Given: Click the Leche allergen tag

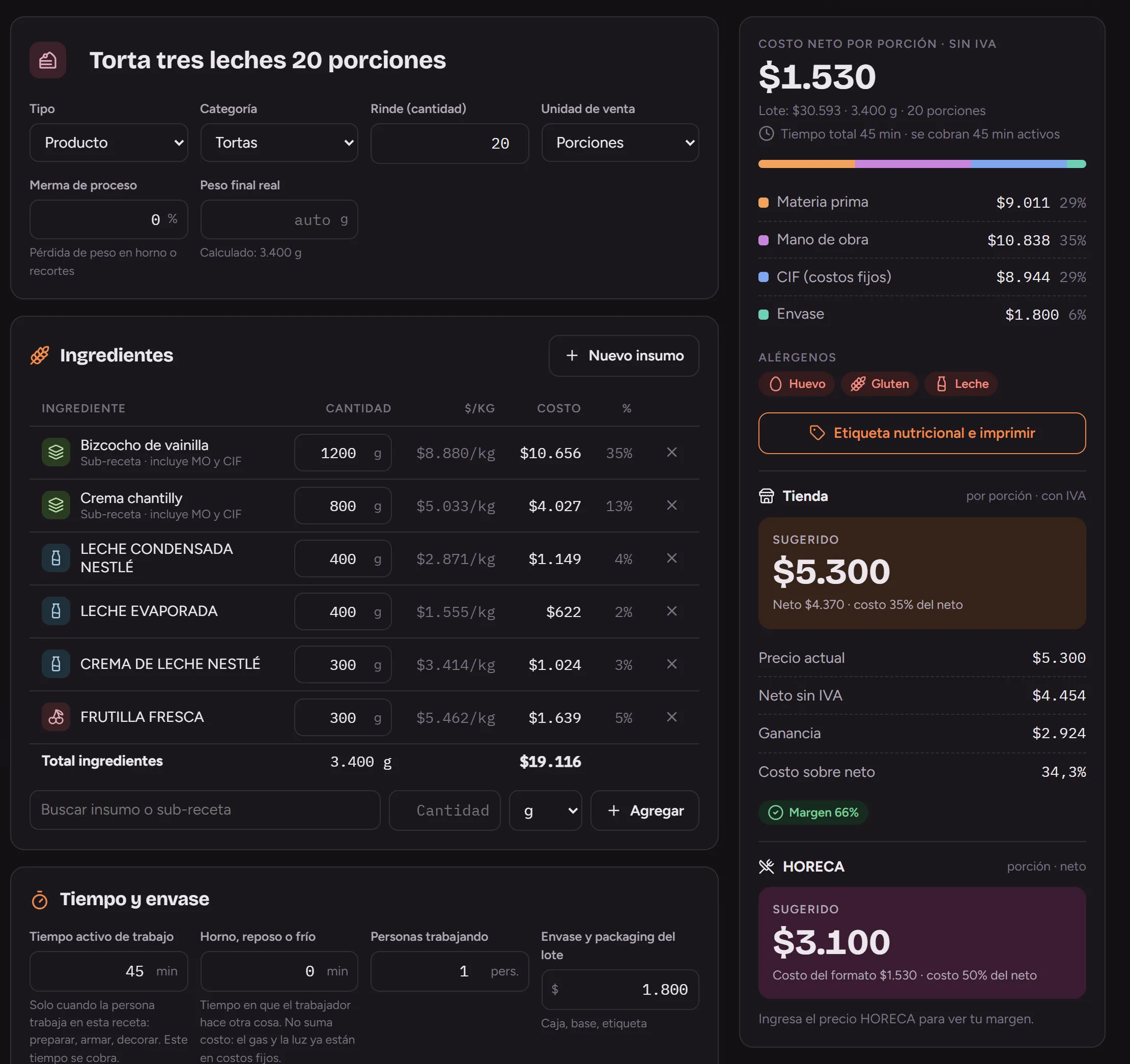Looking at the screenshot, I should [x=960, y=384].
